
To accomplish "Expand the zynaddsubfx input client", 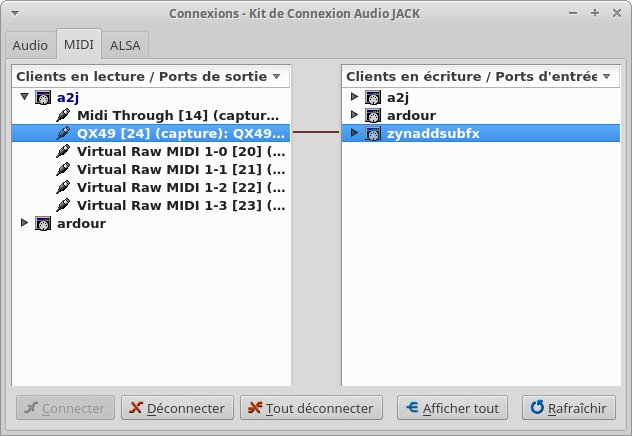I will (x=354, y=134).
